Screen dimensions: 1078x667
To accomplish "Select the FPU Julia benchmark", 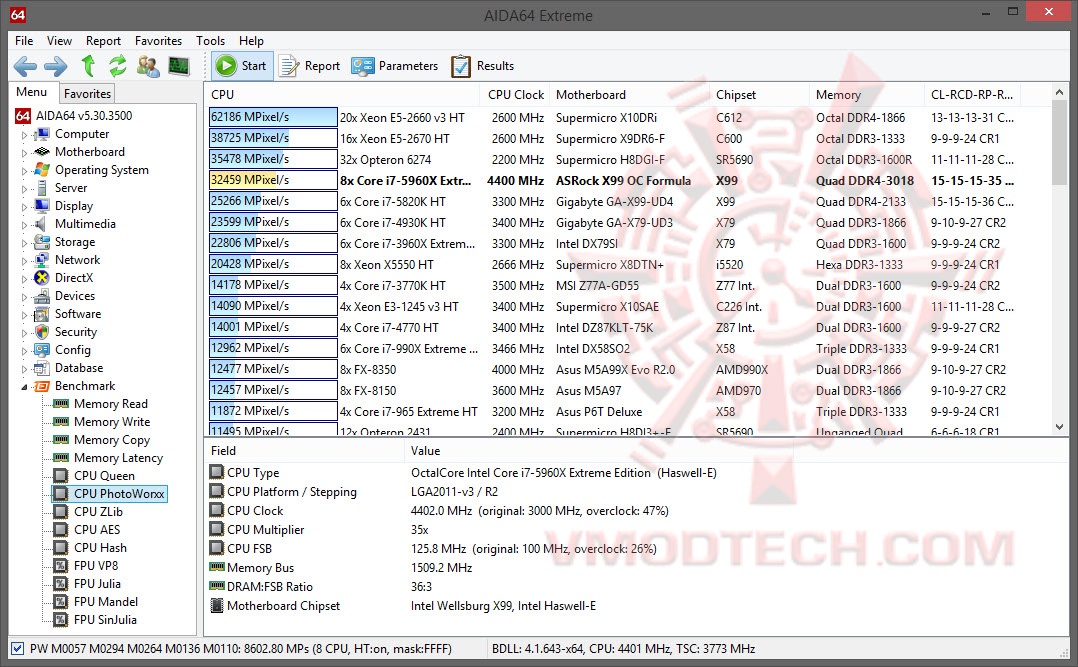I will click(x=98, y=583).
